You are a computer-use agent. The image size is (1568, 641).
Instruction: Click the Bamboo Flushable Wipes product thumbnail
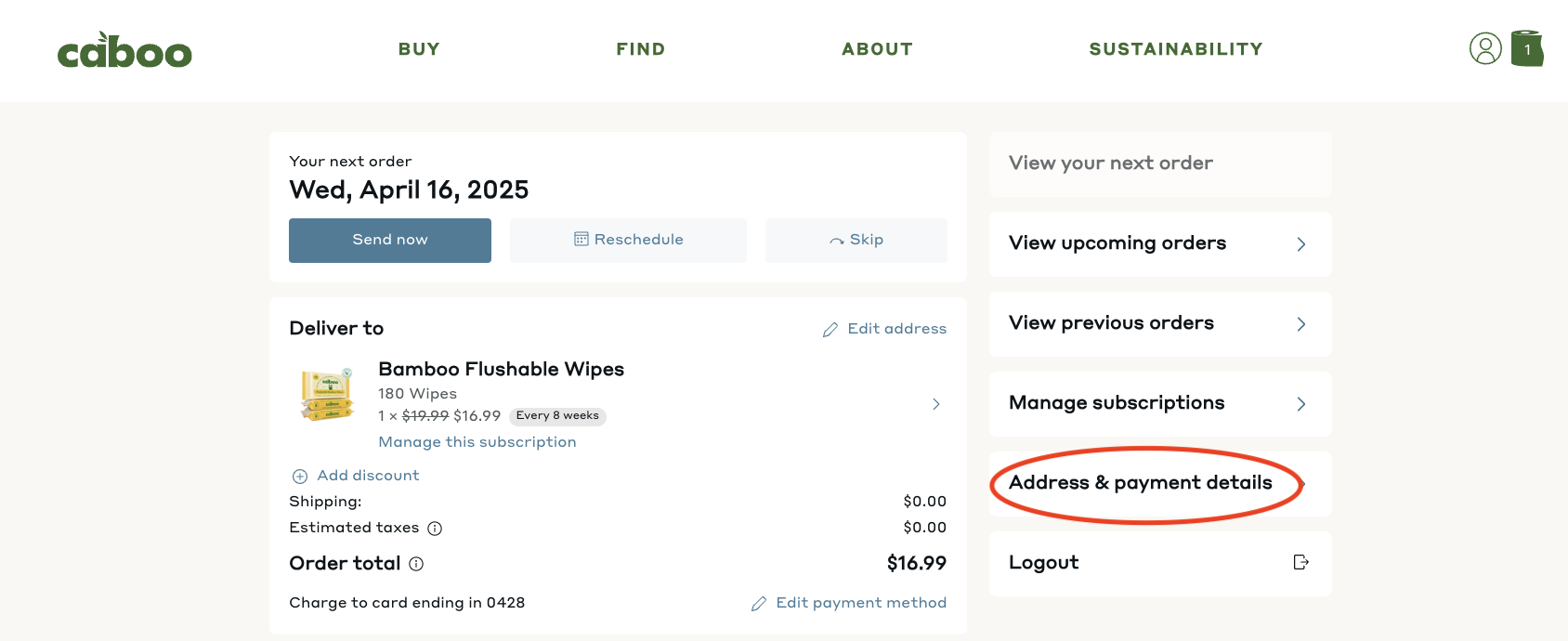(x=326, y=395)
